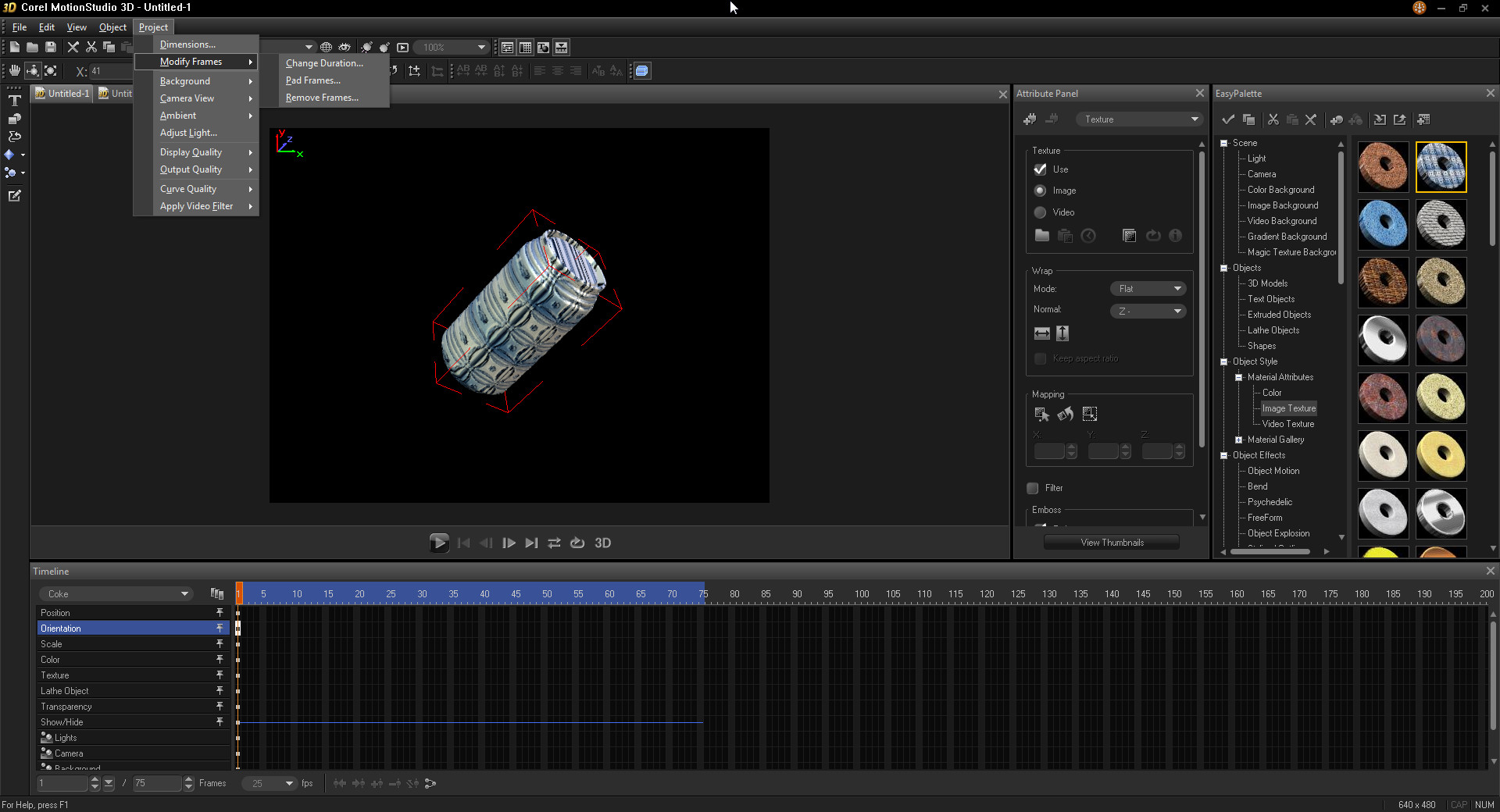The height and width of the screenshot is (812, 1500).
Task: Click the 3D stereo preview icon
Action: pyautogui.click(x=602, y=543)
